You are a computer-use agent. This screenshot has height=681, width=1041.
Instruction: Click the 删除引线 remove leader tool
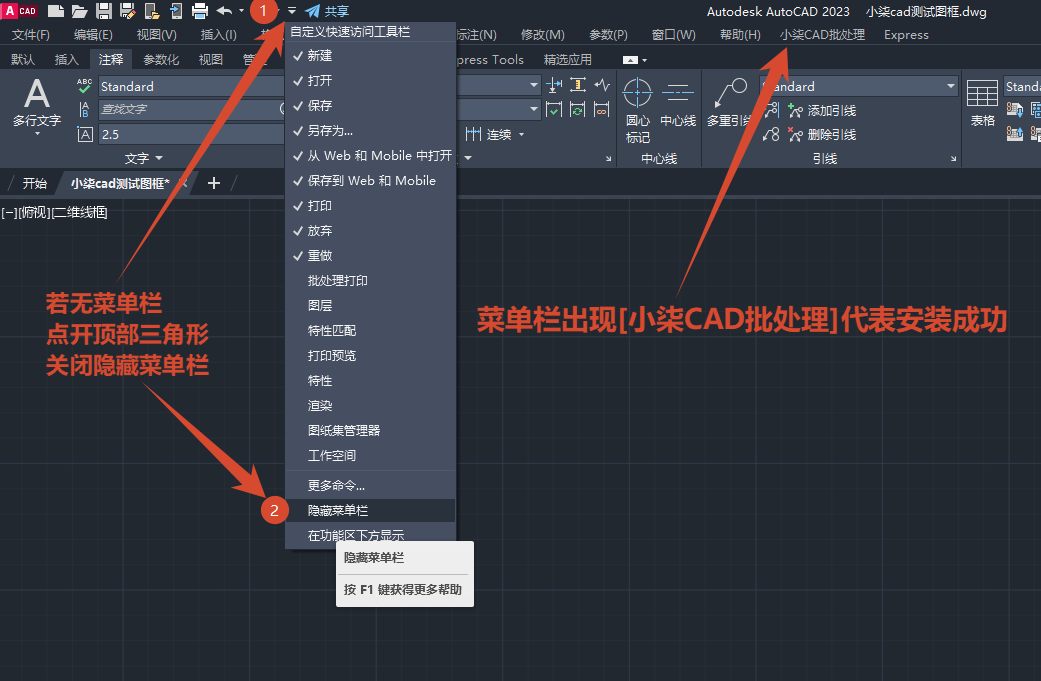tap(822, 135)
